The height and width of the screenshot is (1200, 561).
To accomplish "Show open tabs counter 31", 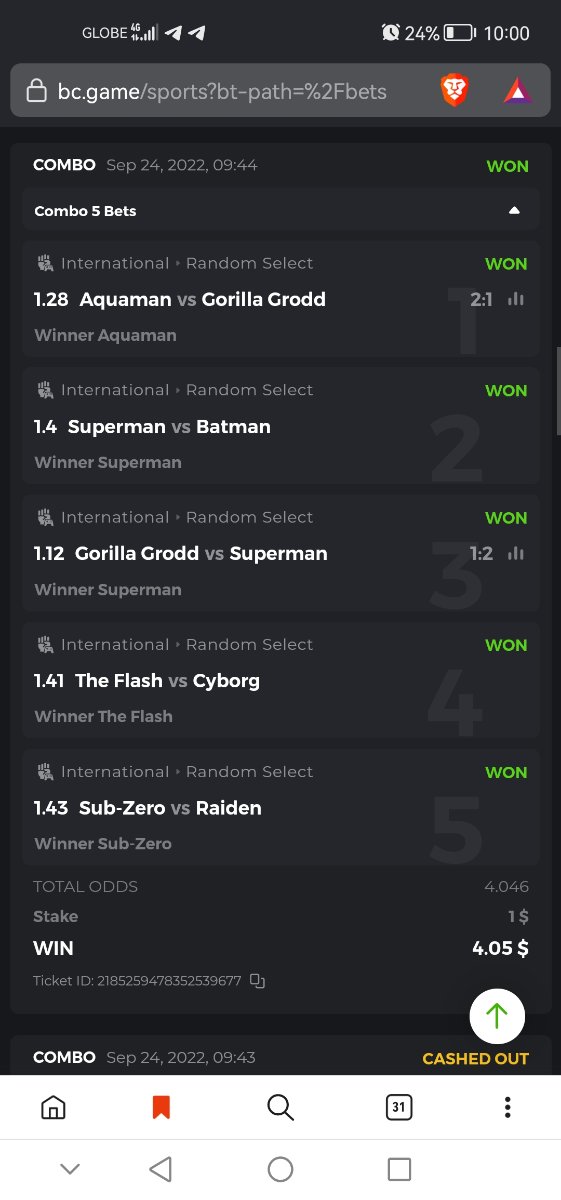I will [398, 1107].
